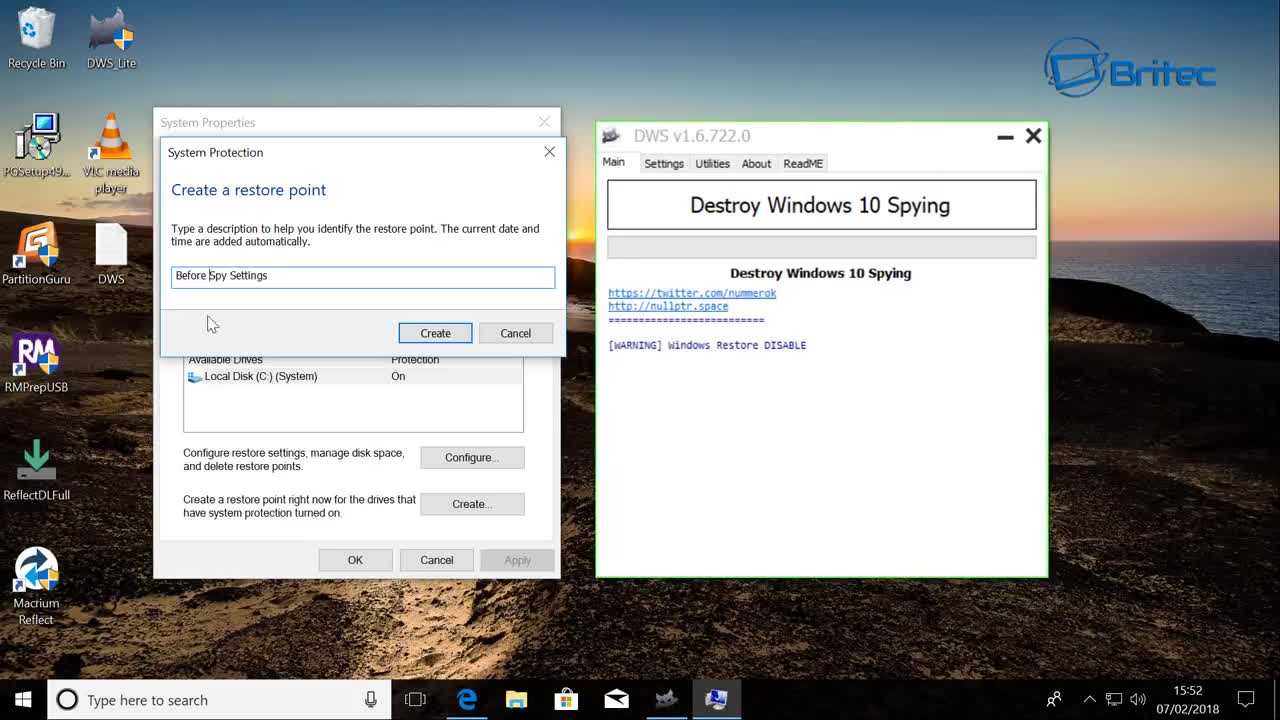1280x720 pixels.
Task: Open the Recycle Bin desktop icon
Action: 36,39
